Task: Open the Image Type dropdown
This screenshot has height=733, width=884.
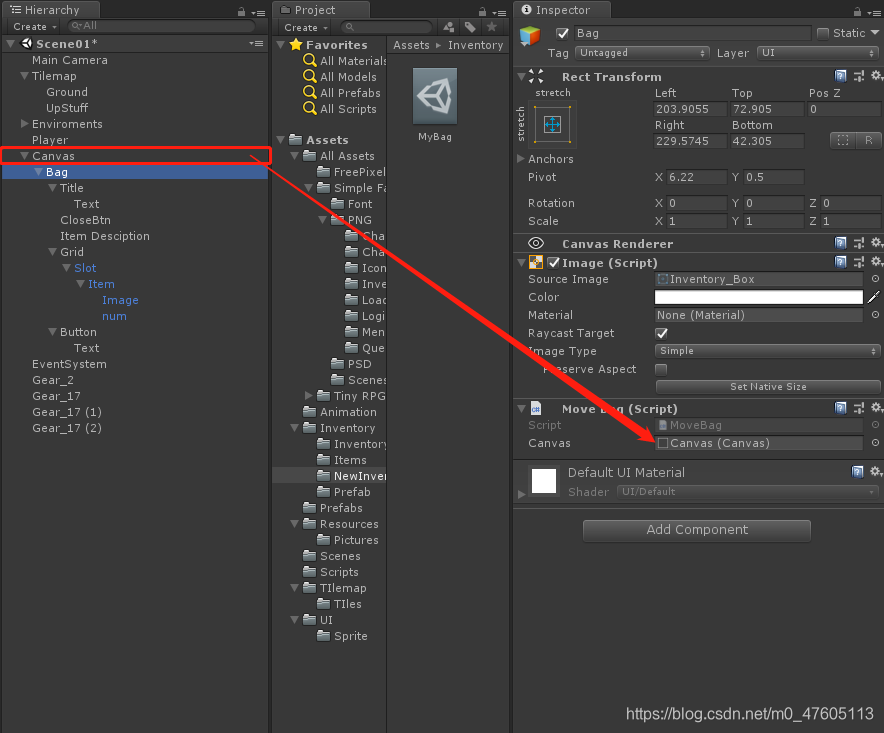Action: [x=767, y=351]
